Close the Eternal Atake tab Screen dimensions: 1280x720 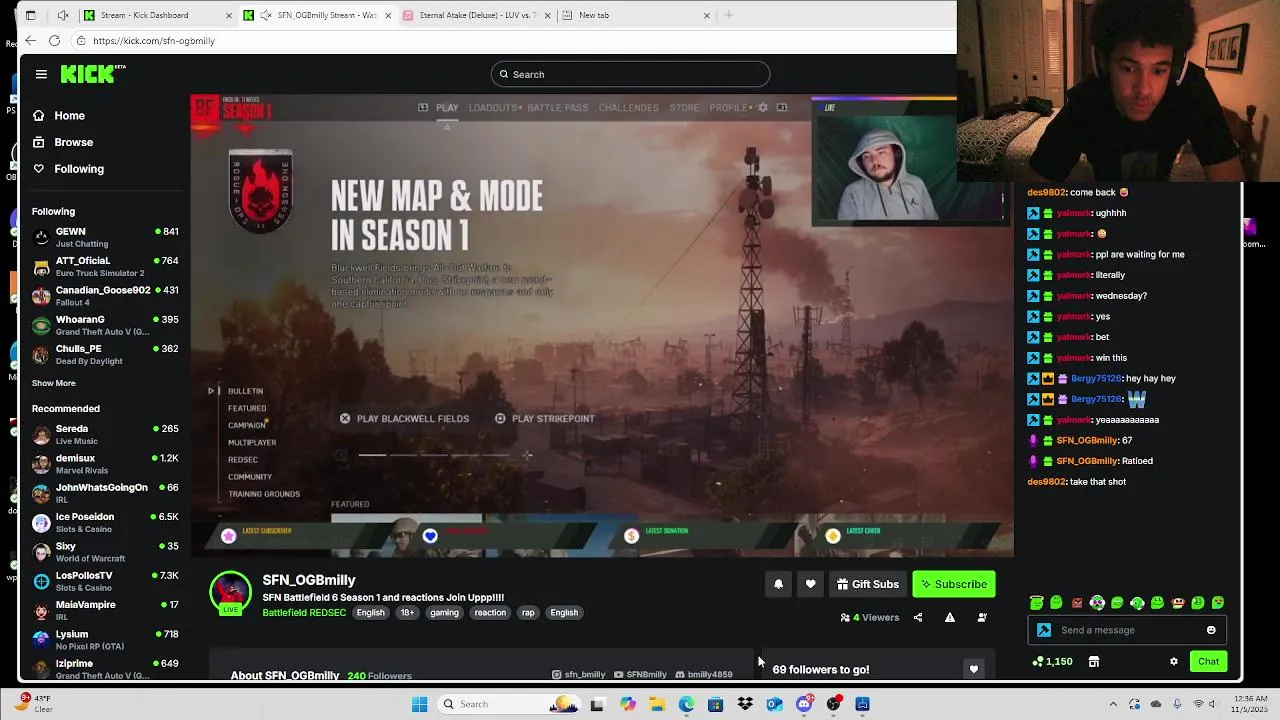click(x=547, y=15)
